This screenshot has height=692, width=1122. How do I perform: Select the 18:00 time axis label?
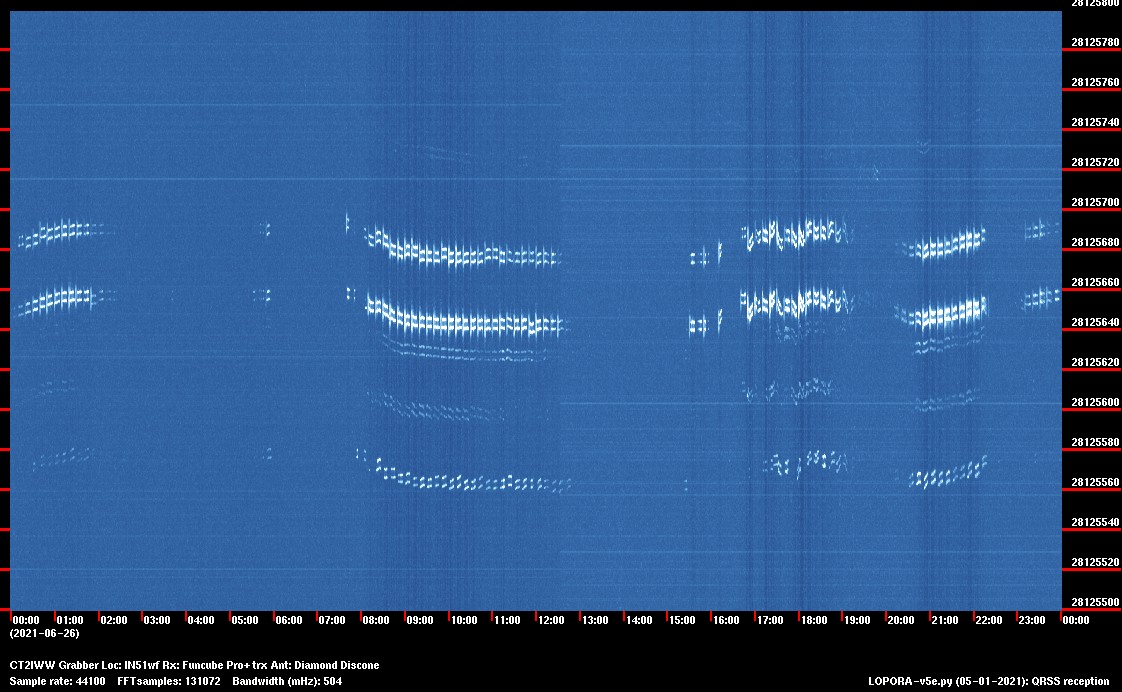[814, 620]
